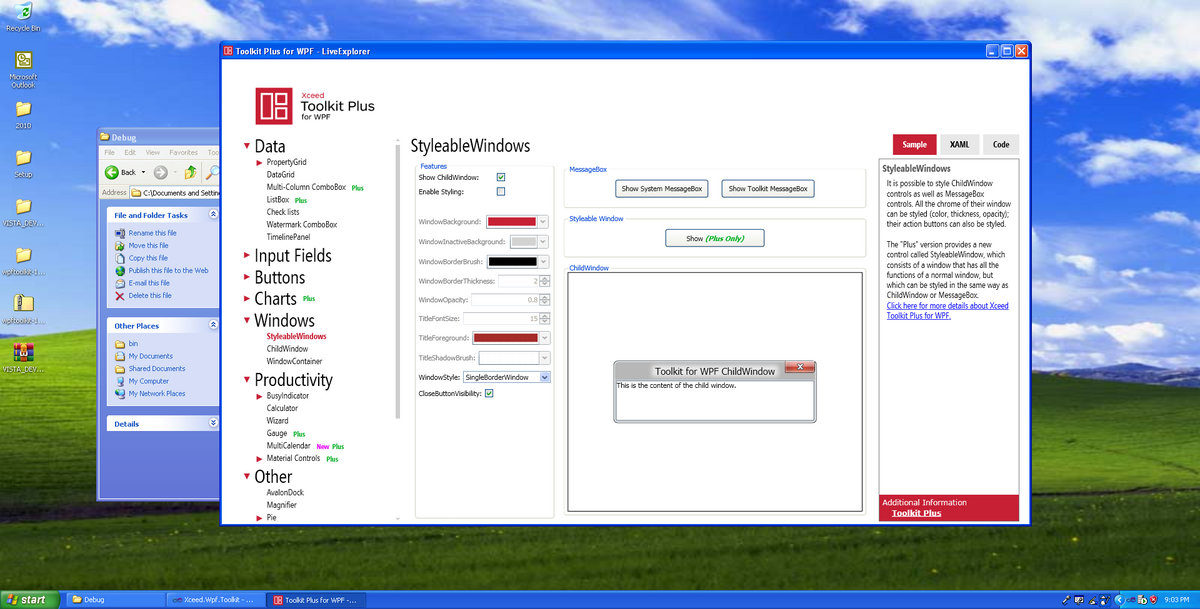The image size is (1200, 609).
Task: Click the WindowBackground red color swatch
Action: pos(511,222)
